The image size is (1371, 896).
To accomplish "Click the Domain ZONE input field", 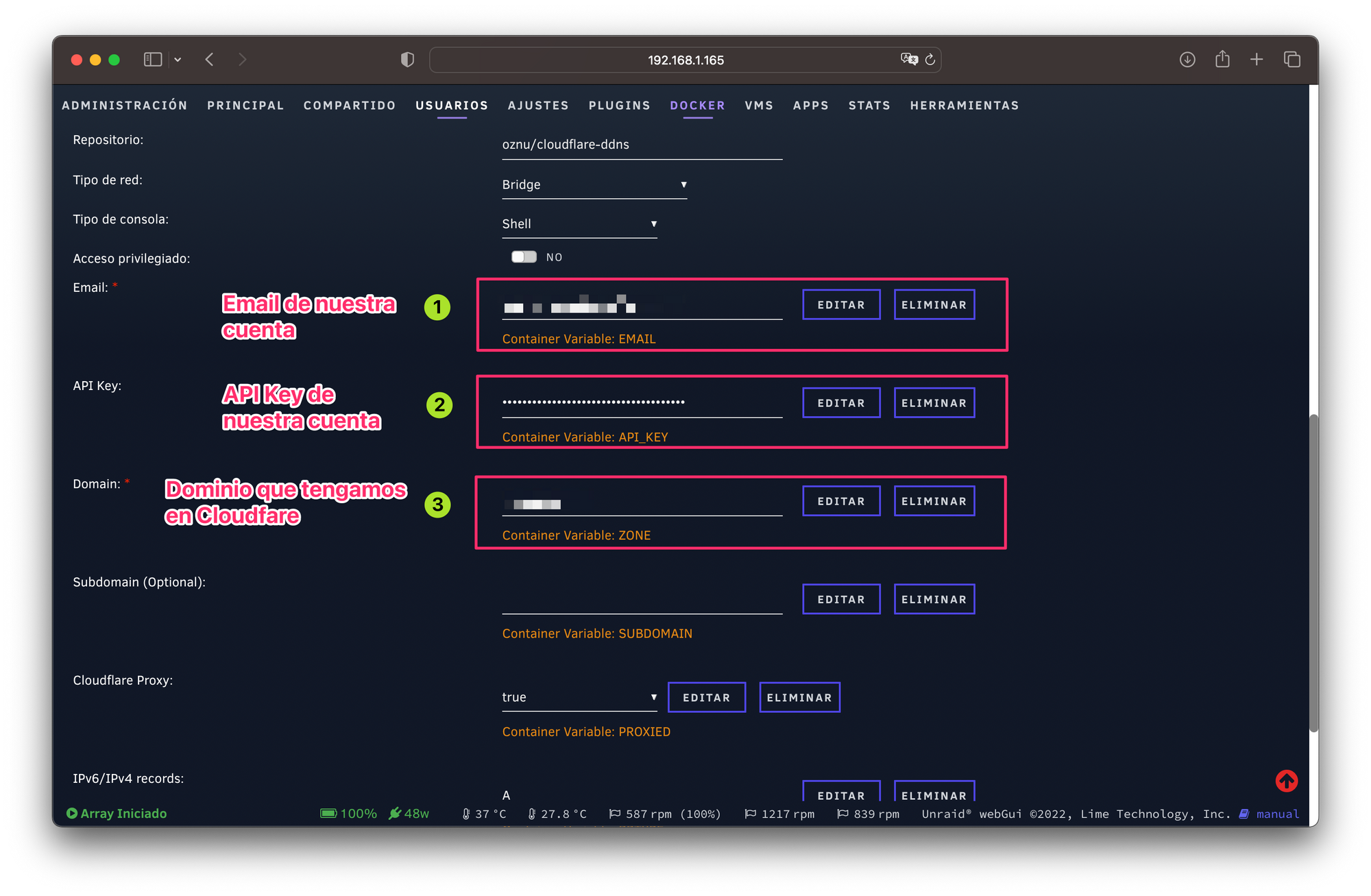I will coord(642,503).
